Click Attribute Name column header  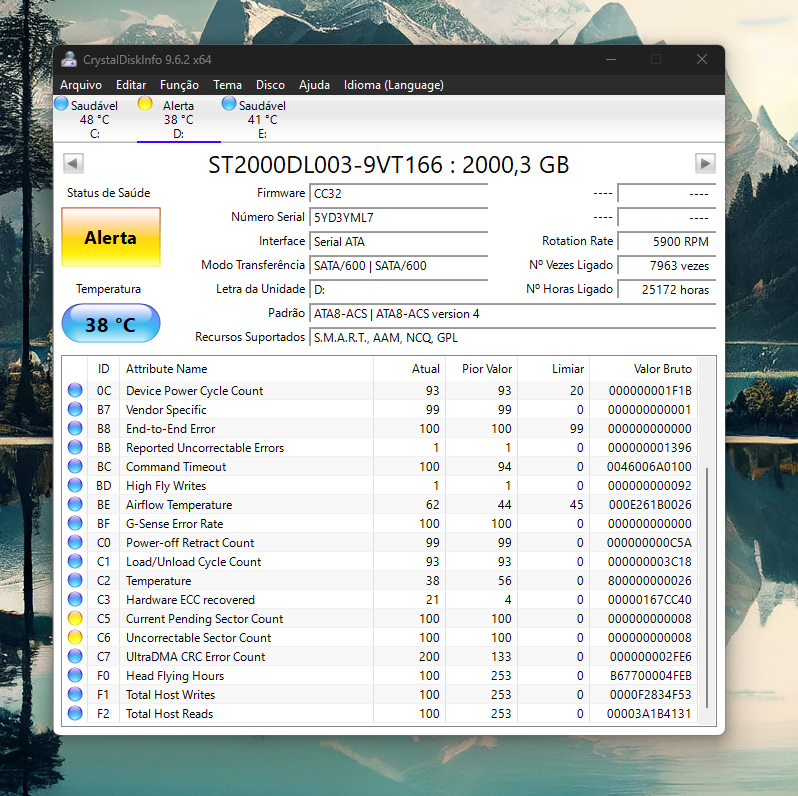pos(246,369)
